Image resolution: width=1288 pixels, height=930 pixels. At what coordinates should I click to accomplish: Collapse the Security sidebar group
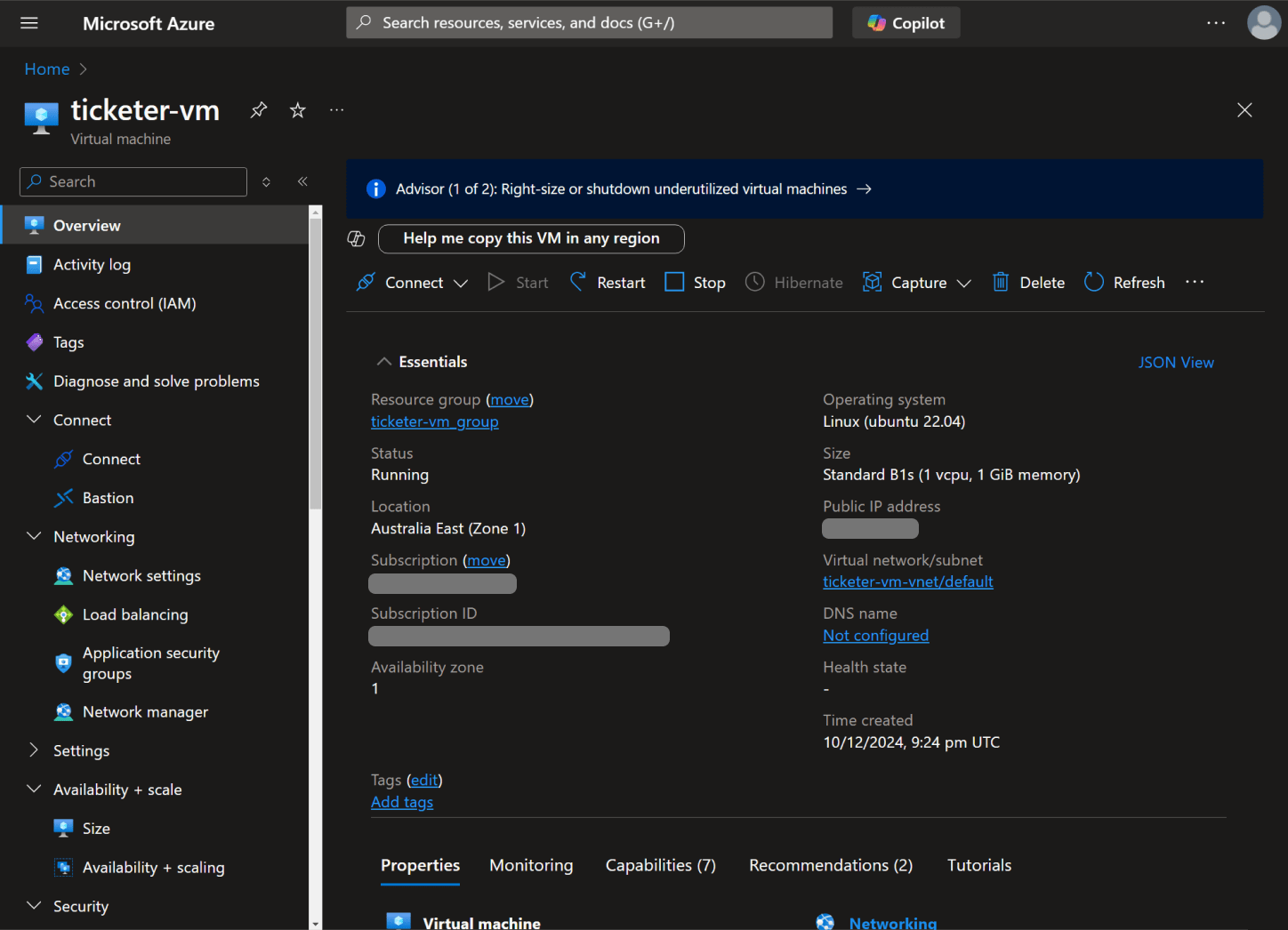click(35, 906)
